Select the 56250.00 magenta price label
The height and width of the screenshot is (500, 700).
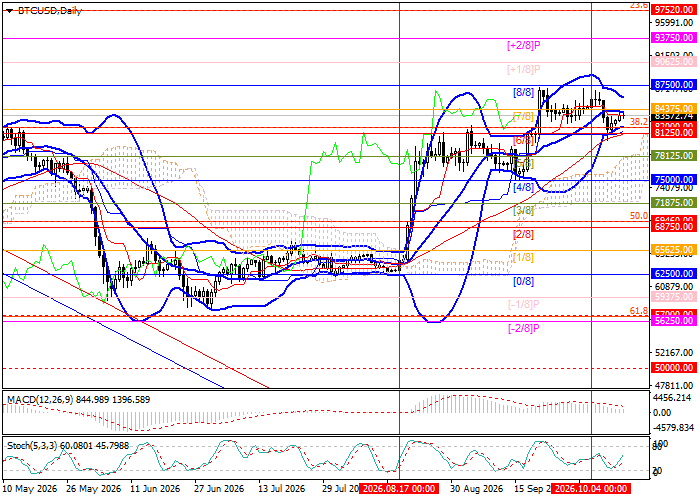click(674, 321)
